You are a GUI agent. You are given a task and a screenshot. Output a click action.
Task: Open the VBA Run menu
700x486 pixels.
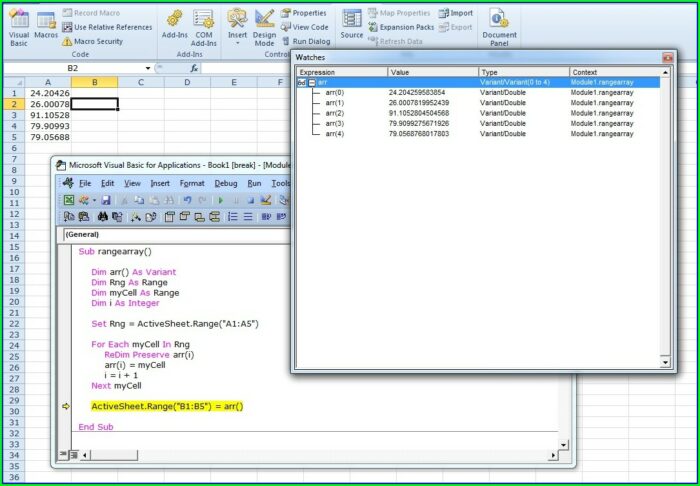pyautogui.click(x=254, y=183)
